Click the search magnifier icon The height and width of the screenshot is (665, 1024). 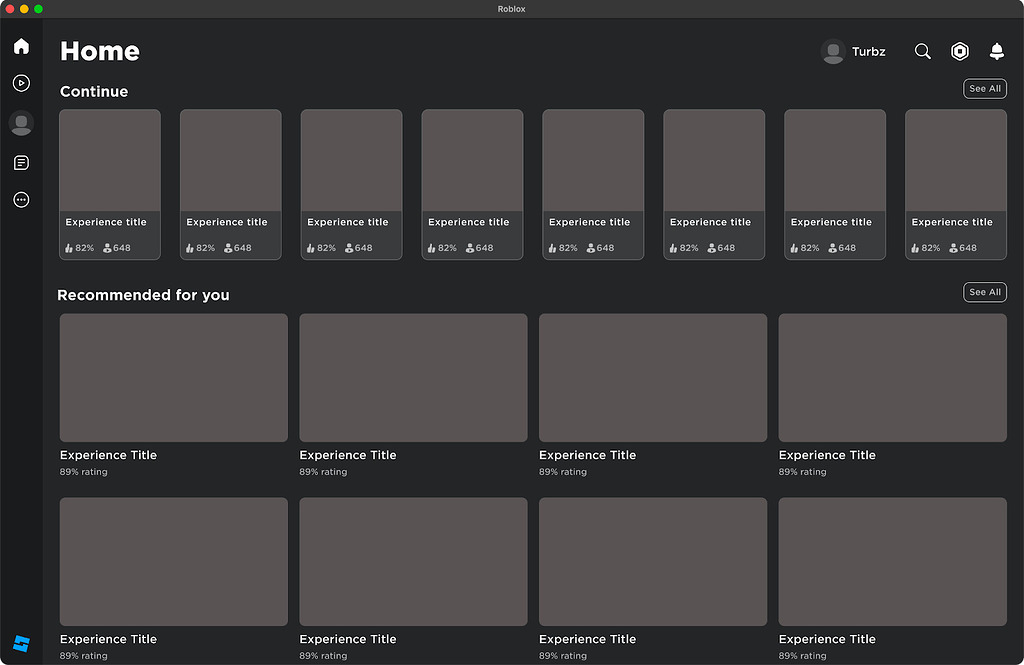tap(922, 51)
